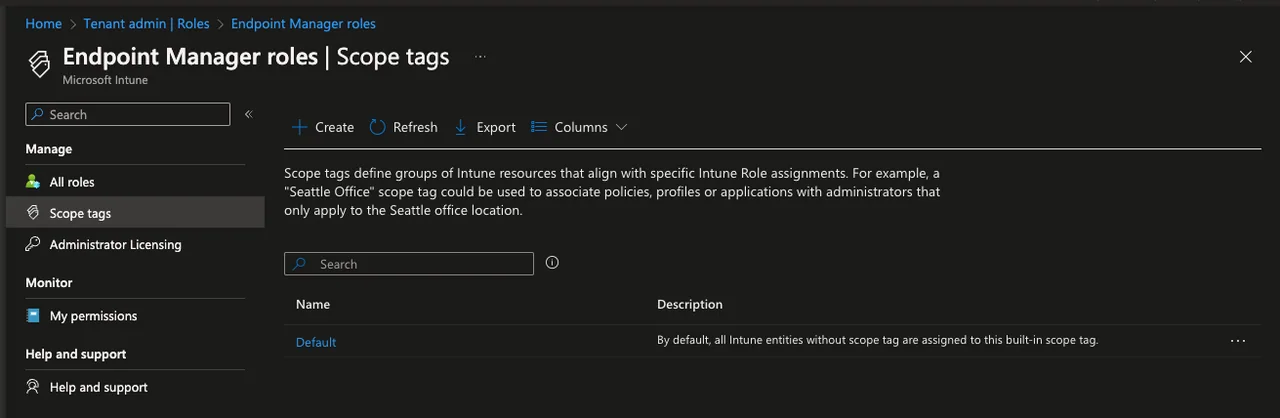Select Scope tags in sidebar
The width and height of the screenshot is (1280, 418).
(x=135, y=213)
